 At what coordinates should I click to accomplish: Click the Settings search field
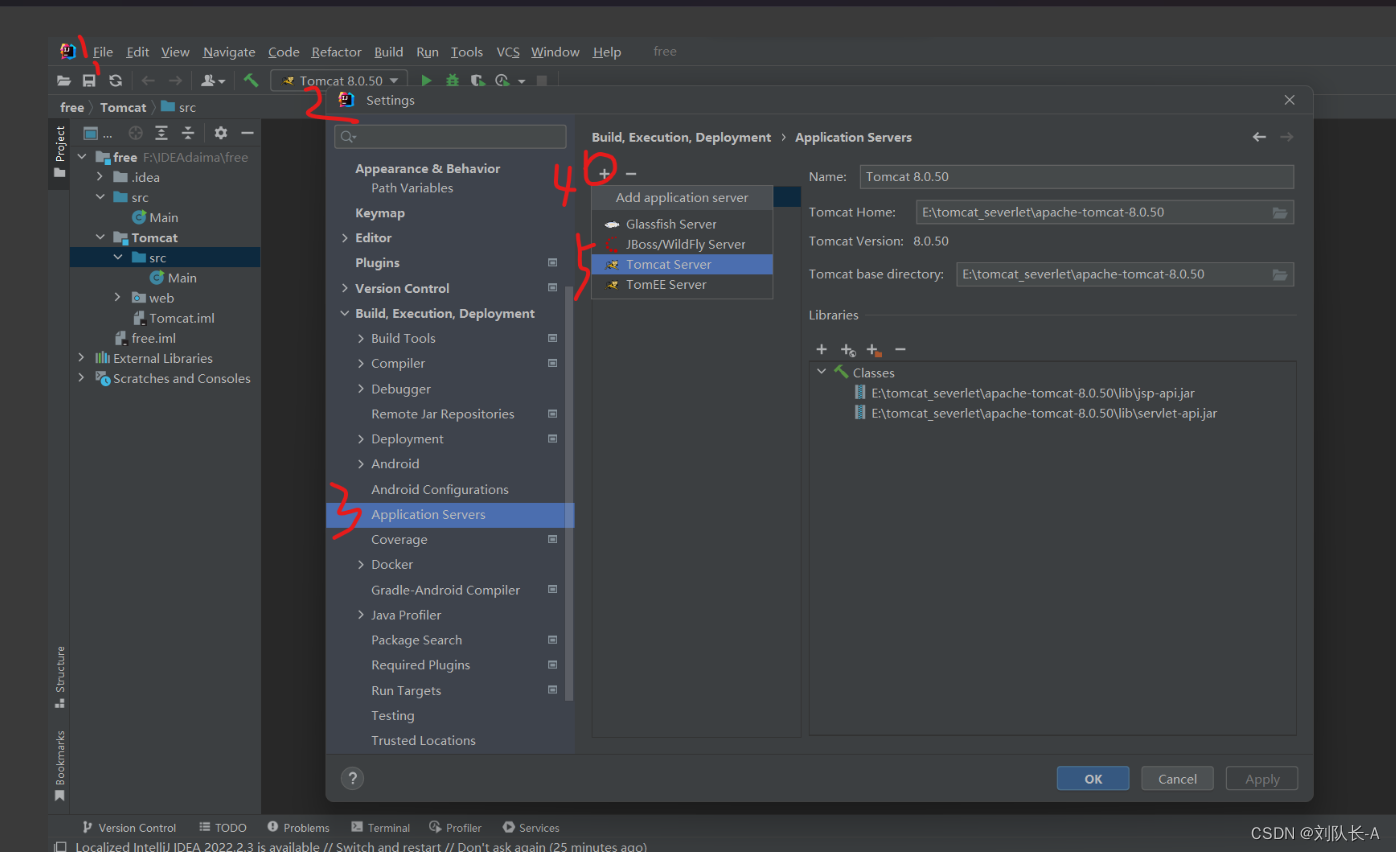pyautogui.click(x=450, y=137)
